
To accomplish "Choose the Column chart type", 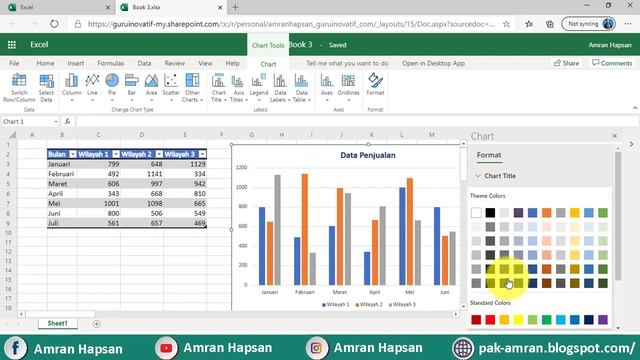I will point(71,87).
